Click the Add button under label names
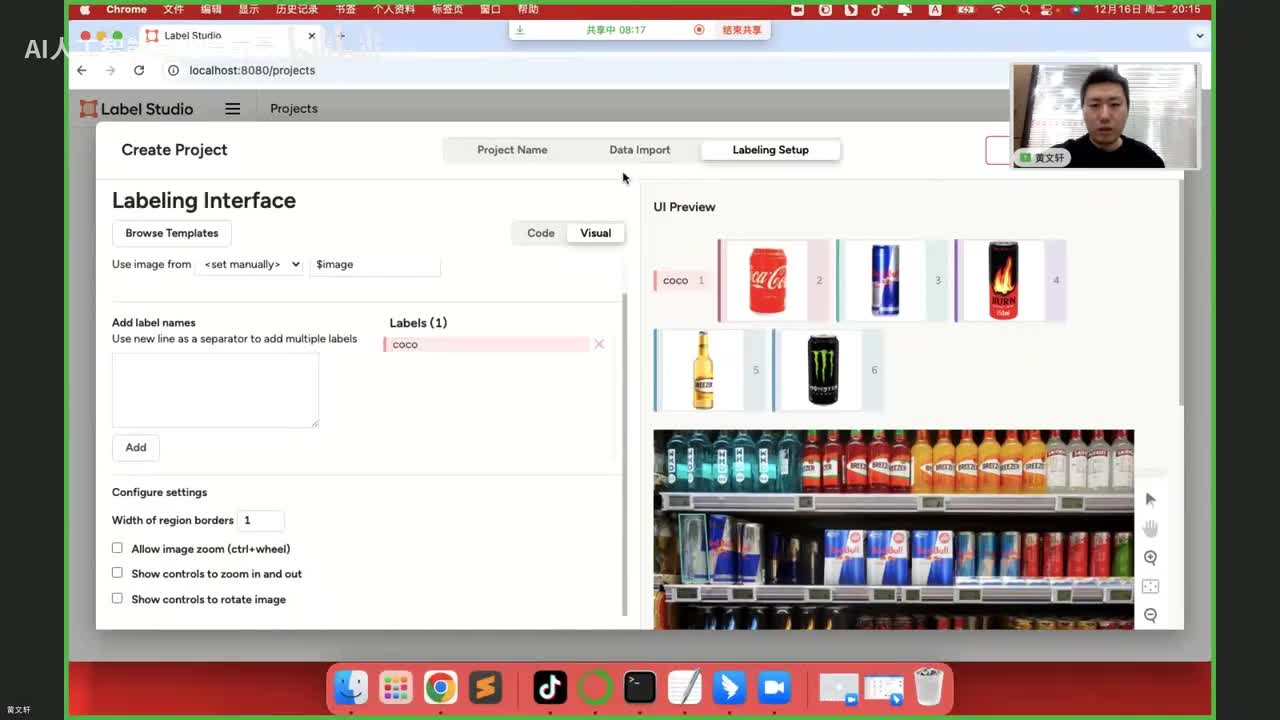Screen dimensions: 1280x720 pos(136,447)
